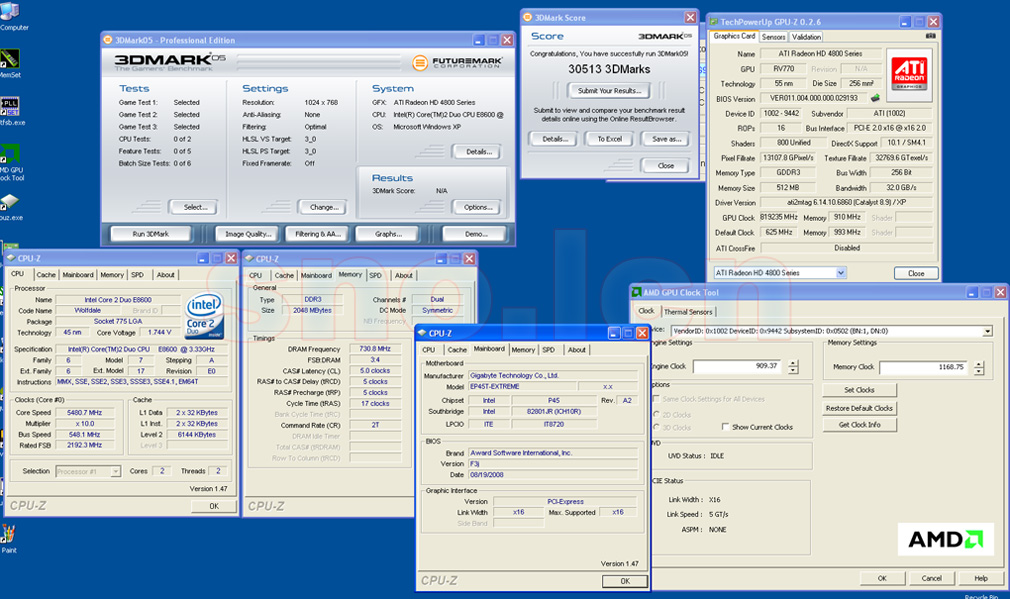Screen dimensions: 1010x599
Task: Click Set Clocks button
Action: tap(859, 390)
